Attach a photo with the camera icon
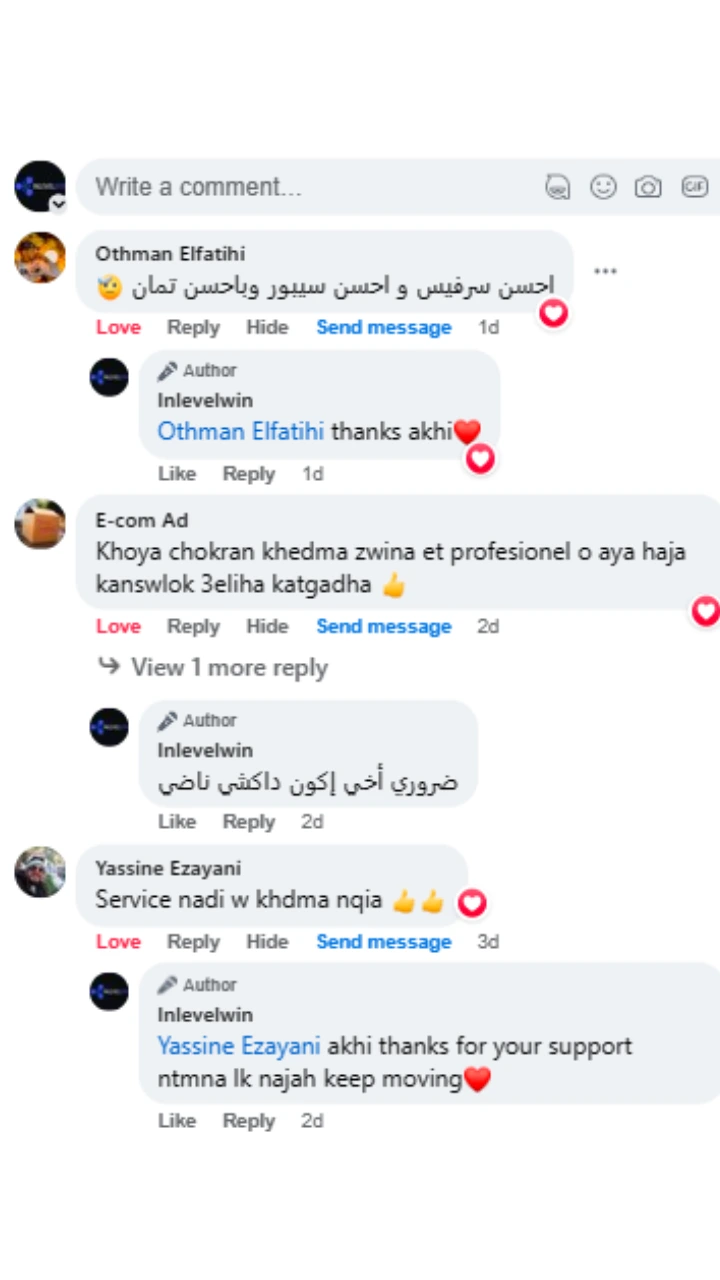 tap(648, 187)
